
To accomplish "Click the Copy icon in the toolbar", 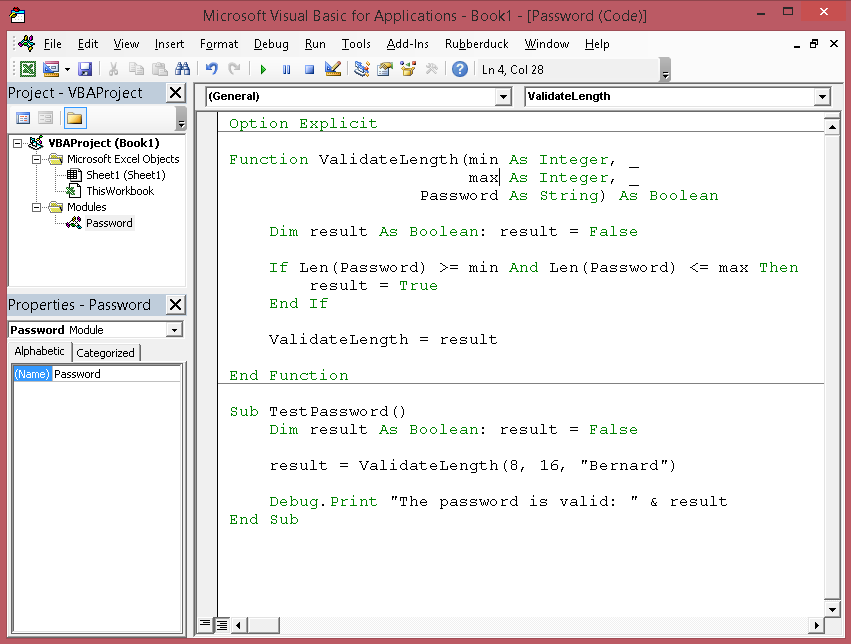I will pos(136,69).
